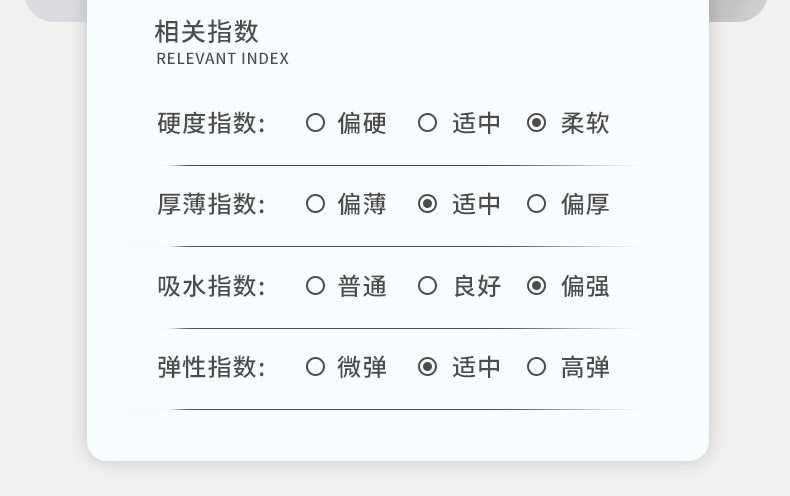The height and width of the screenshot is (496, 790).
Task: Pick 适中 option in 厚薄指数 row
Action: click(x=428, y=204)
